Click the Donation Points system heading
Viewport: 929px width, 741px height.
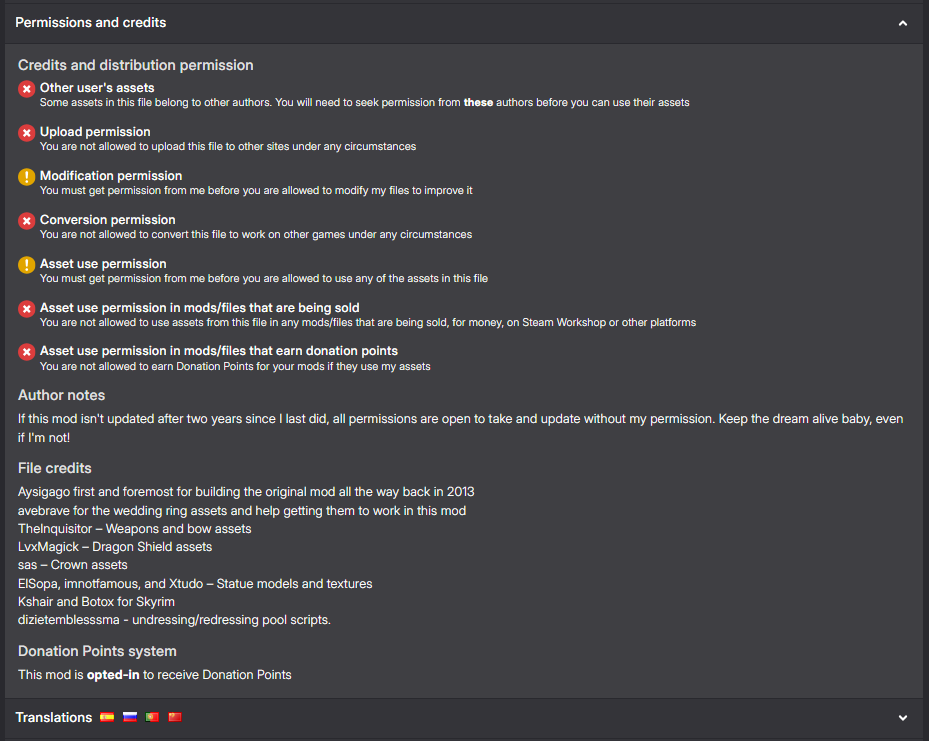pyautogui.click(x=97, y=651)
